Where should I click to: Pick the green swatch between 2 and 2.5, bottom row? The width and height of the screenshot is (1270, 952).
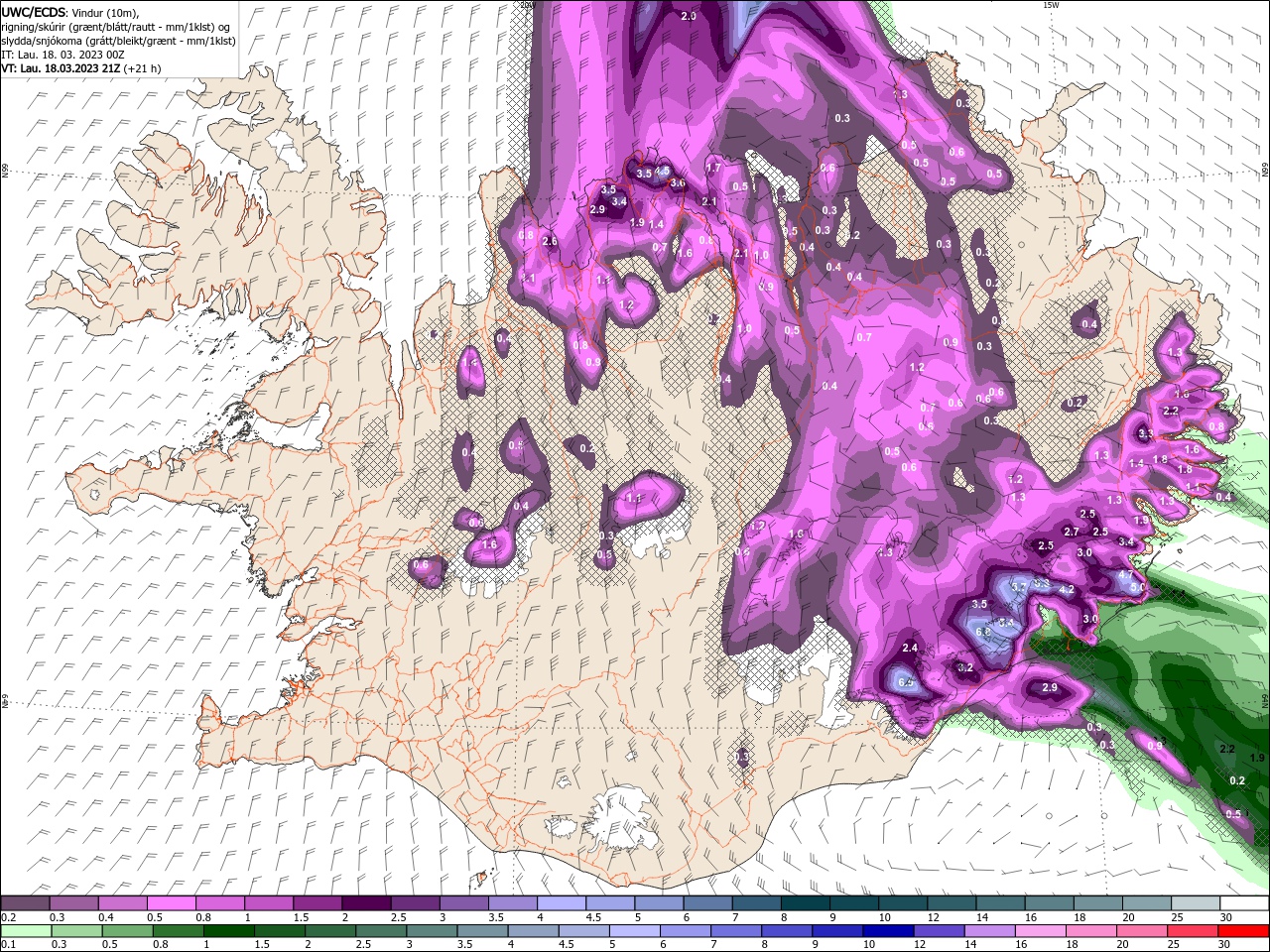click(329, 931)
